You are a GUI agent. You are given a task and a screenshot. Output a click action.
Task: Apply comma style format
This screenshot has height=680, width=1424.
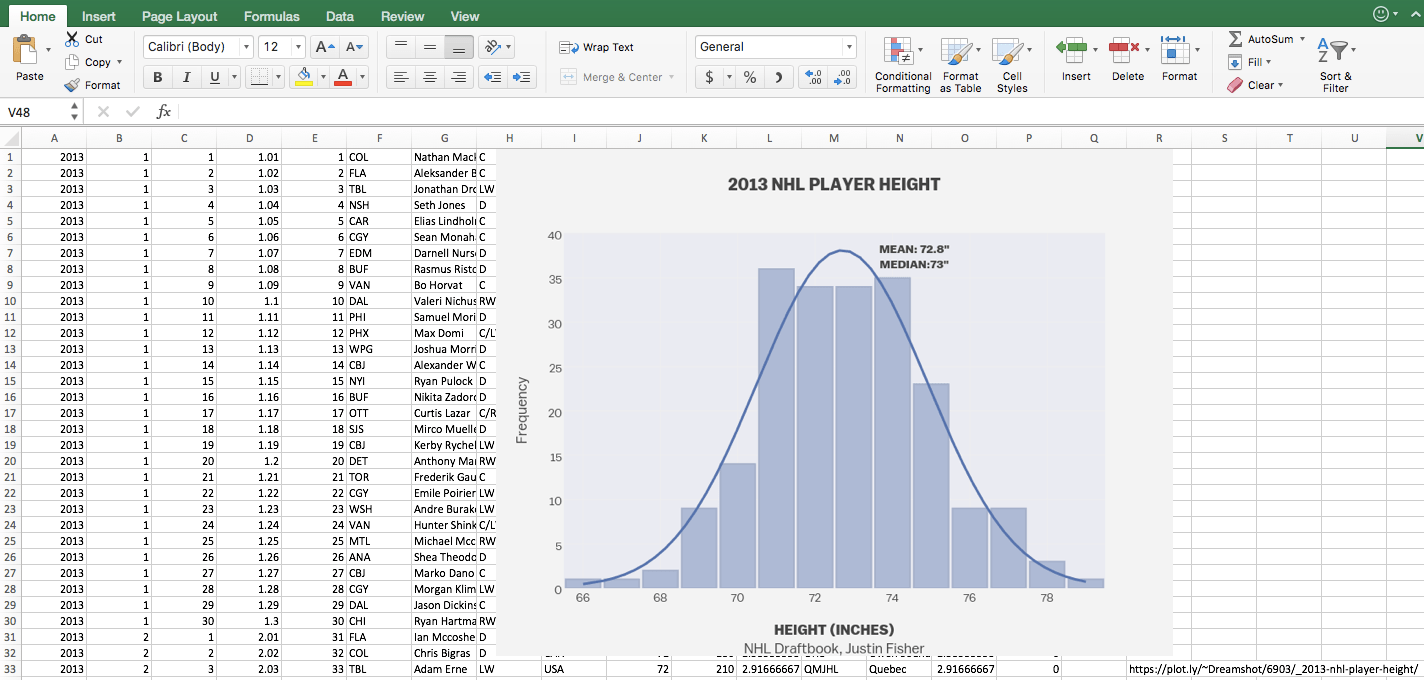(x=779, y=77)
